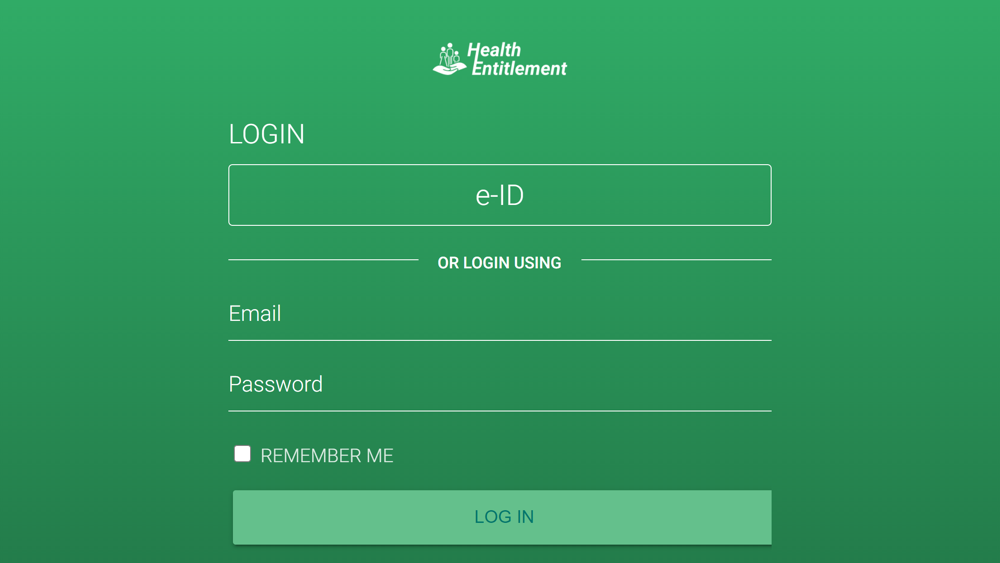
Task: Tick the REMEMBER ME checkbox
Action: 242,454
